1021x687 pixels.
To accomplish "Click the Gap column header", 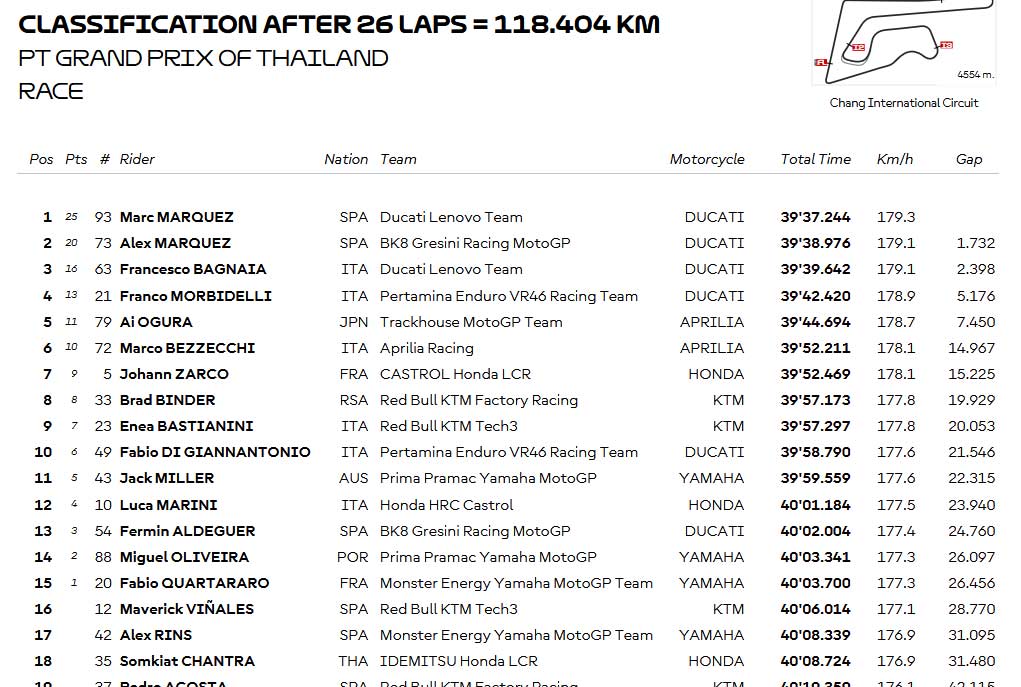I will 969,160.
